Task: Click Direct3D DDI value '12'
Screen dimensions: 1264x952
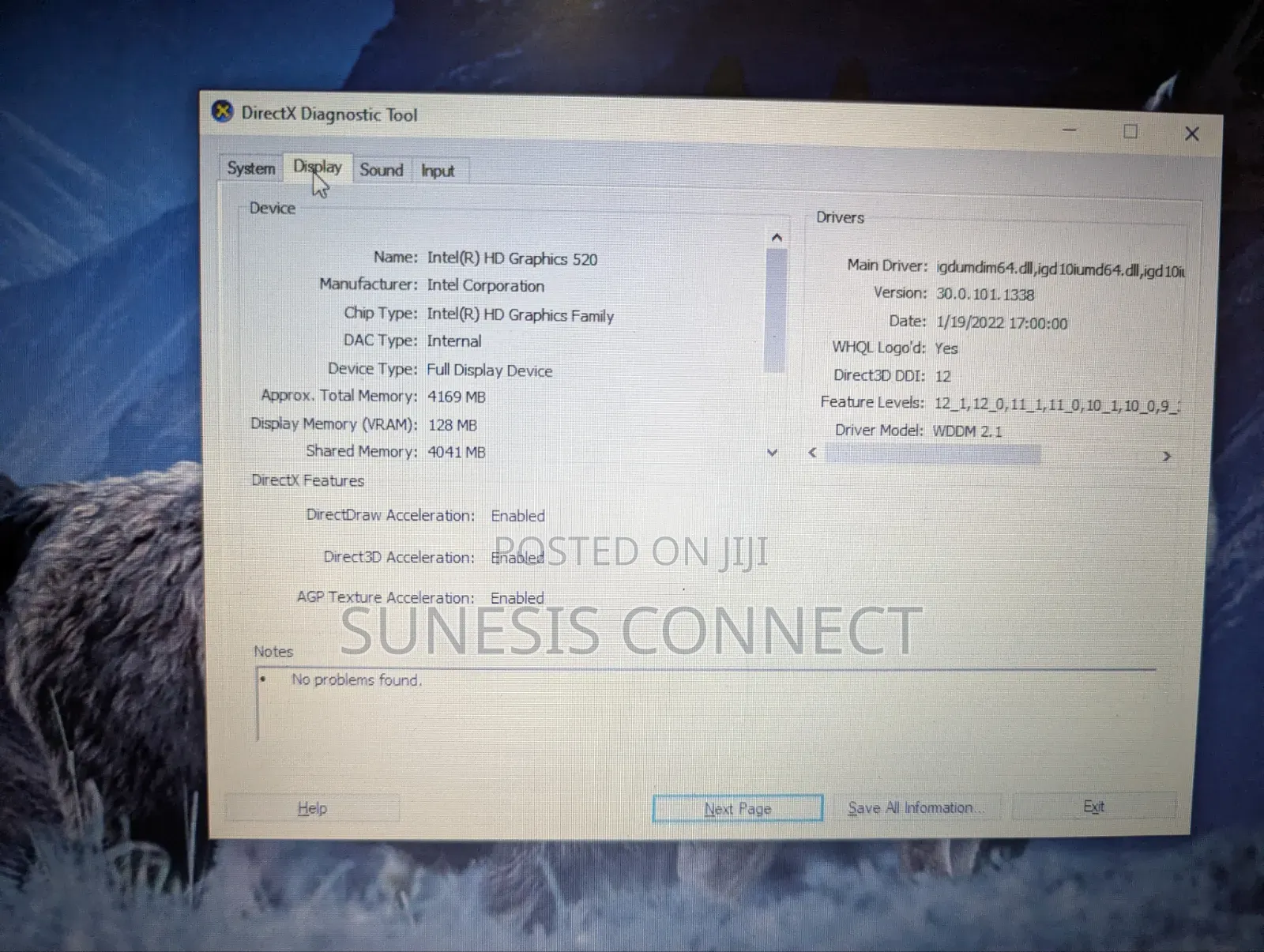Action: [x=943, y=377]
